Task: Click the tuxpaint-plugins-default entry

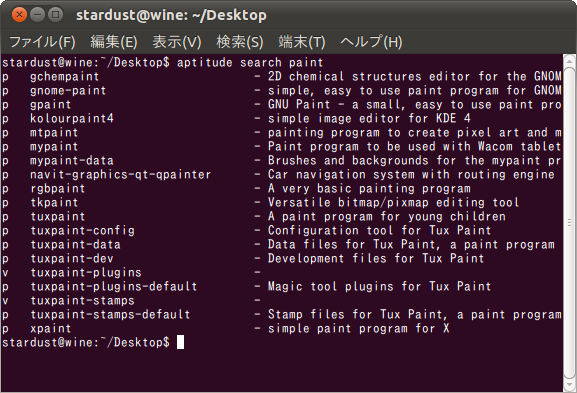Action: click(114, 286)
